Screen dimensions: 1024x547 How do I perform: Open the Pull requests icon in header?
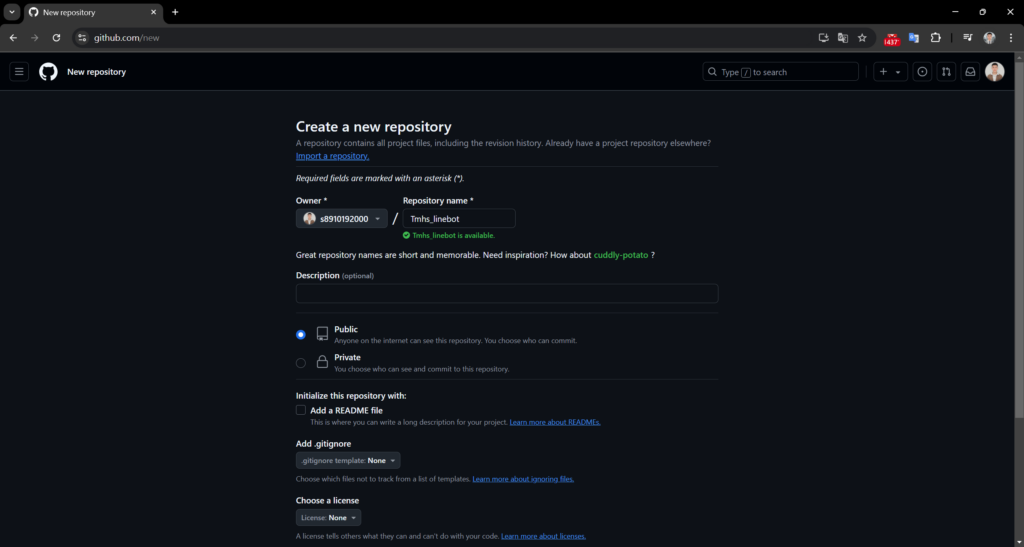pos(946,72)
